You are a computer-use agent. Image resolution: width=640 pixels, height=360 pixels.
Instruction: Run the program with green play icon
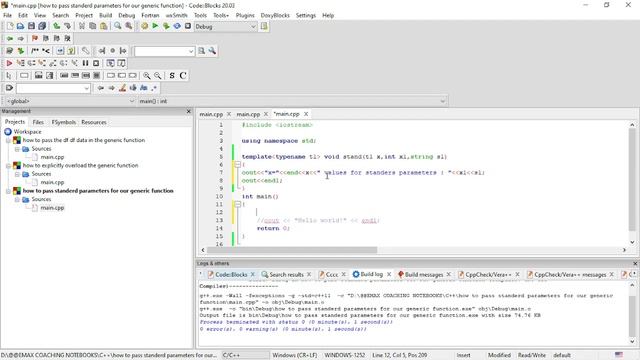pos(155,26)
